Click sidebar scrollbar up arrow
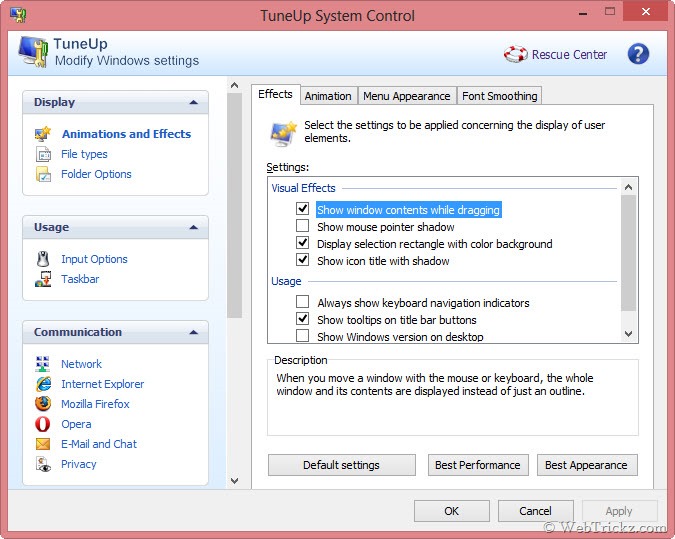Viewport: 675px width, 539px height. point(235,85)
